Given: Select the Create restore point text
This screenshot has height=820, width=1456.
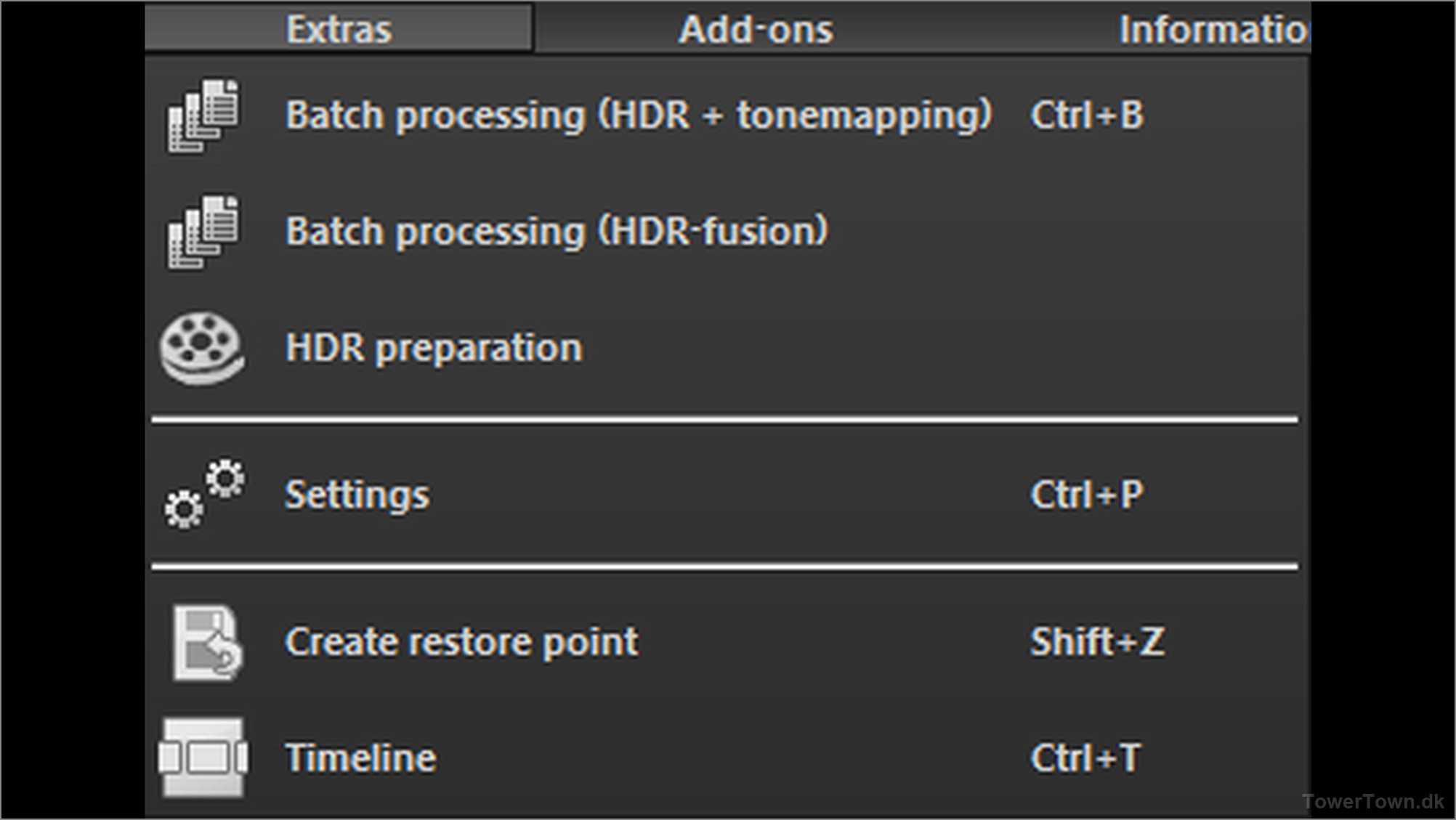Looking at the screenshot, I should pos(461,642).
